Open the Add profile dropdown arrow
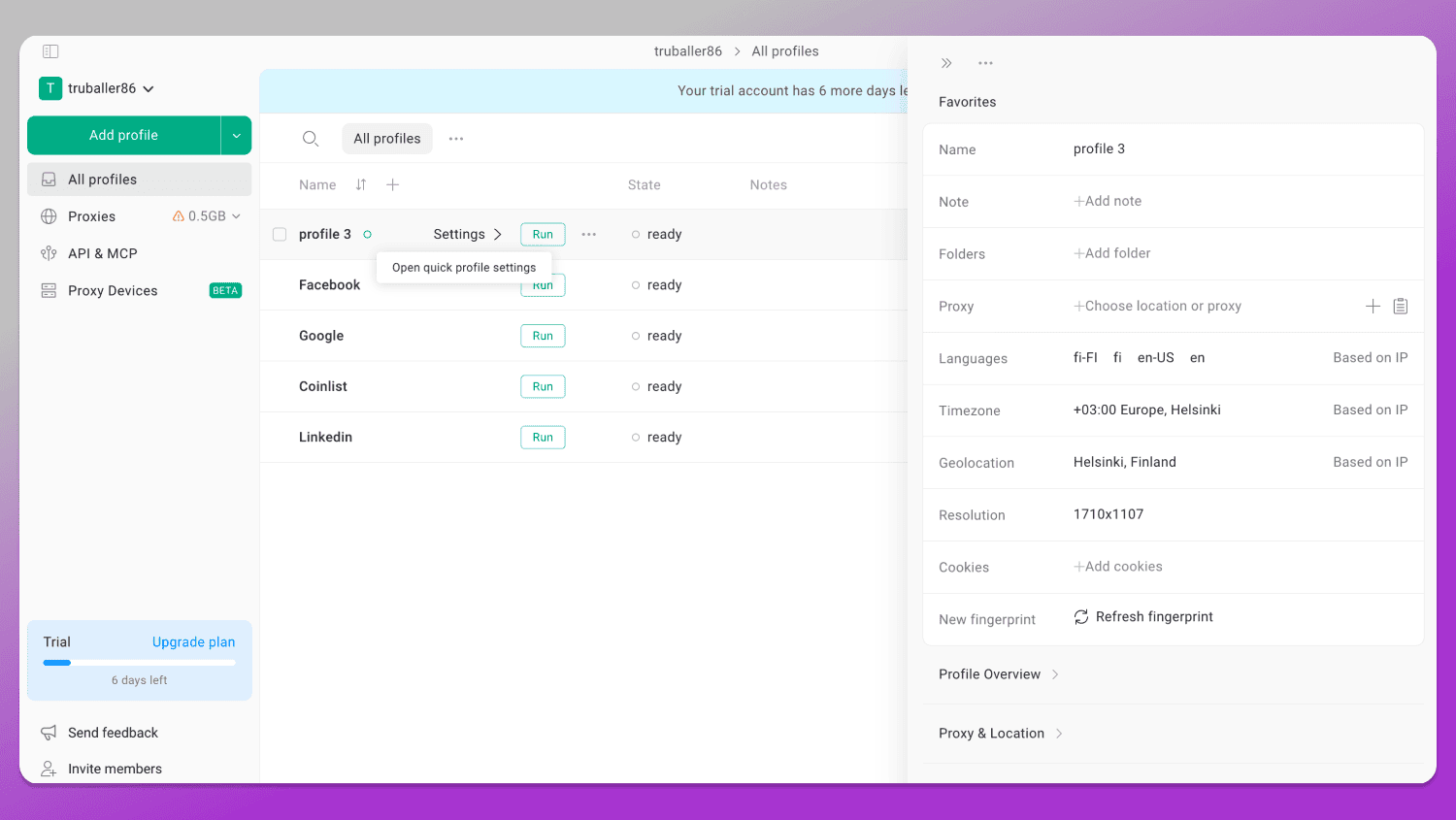This screenshot has width=1456, height=820. [236, 136]
